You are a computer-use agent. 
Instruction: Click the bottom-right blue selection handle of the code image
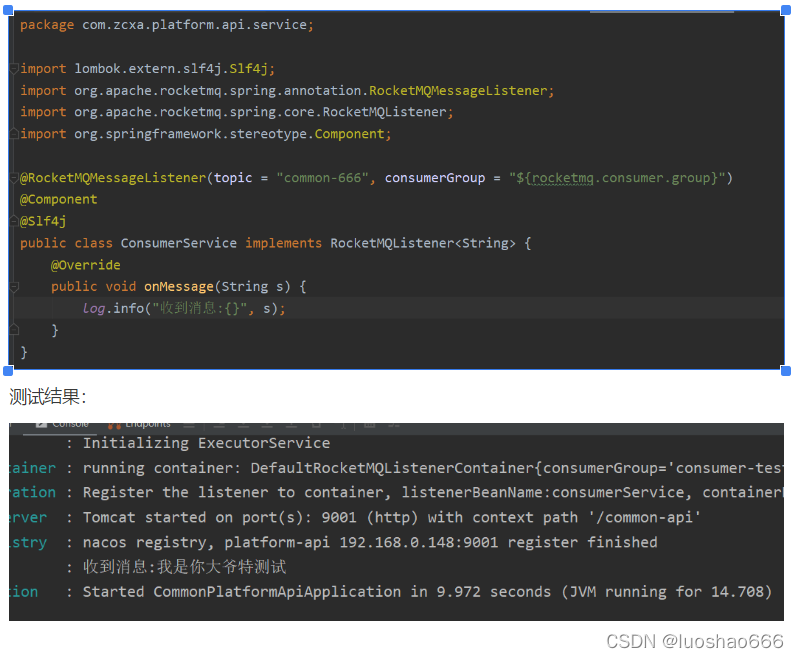785,371
